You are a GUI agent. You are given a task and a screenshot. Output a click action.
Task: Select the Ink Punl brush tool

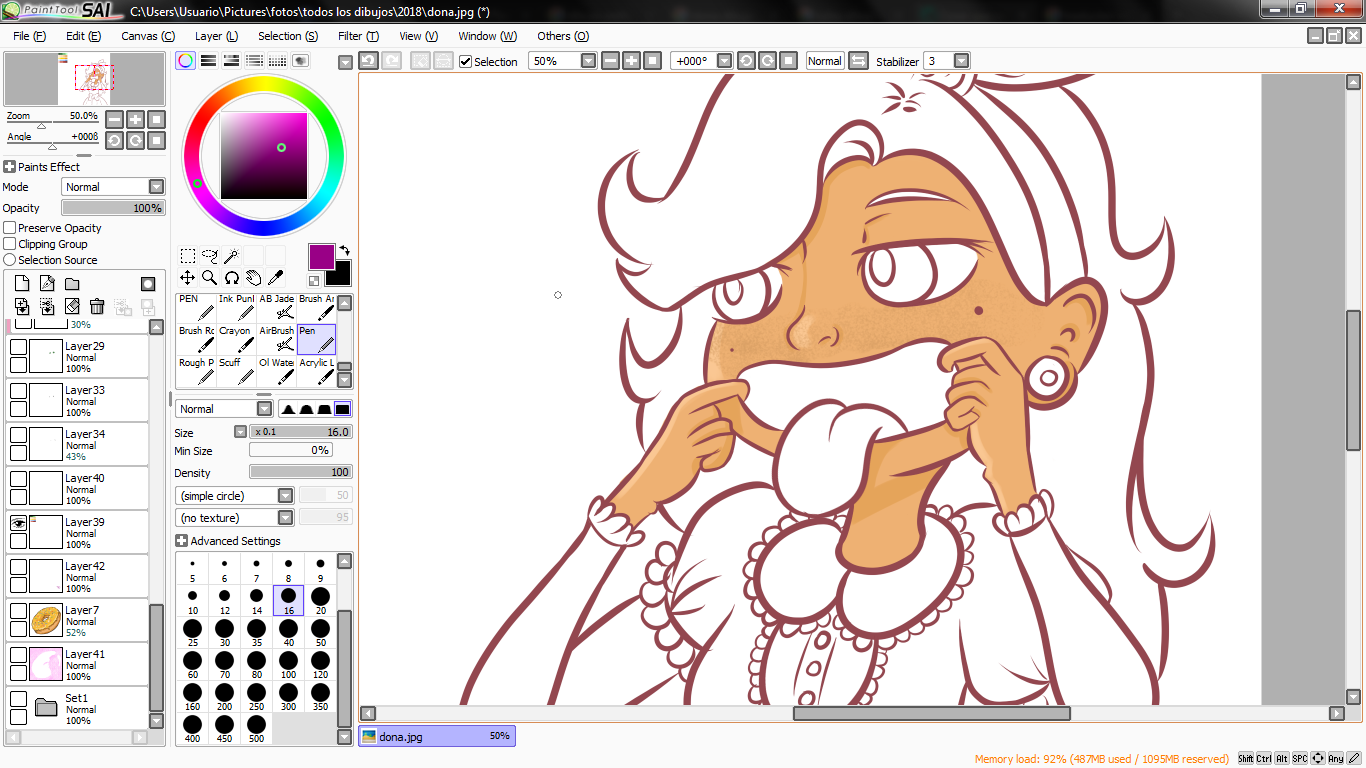(236, 308)
